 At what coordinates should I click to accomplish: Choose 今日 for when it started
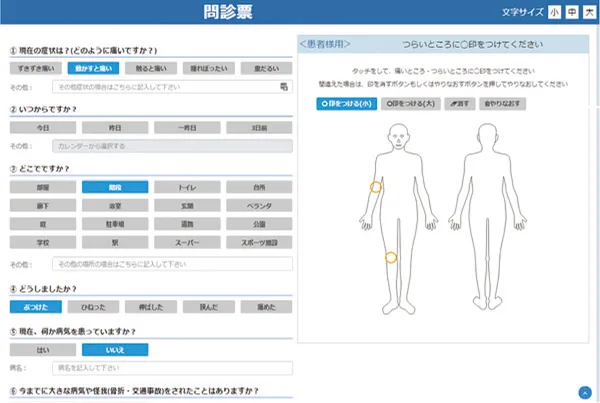(x=42, y=128)
